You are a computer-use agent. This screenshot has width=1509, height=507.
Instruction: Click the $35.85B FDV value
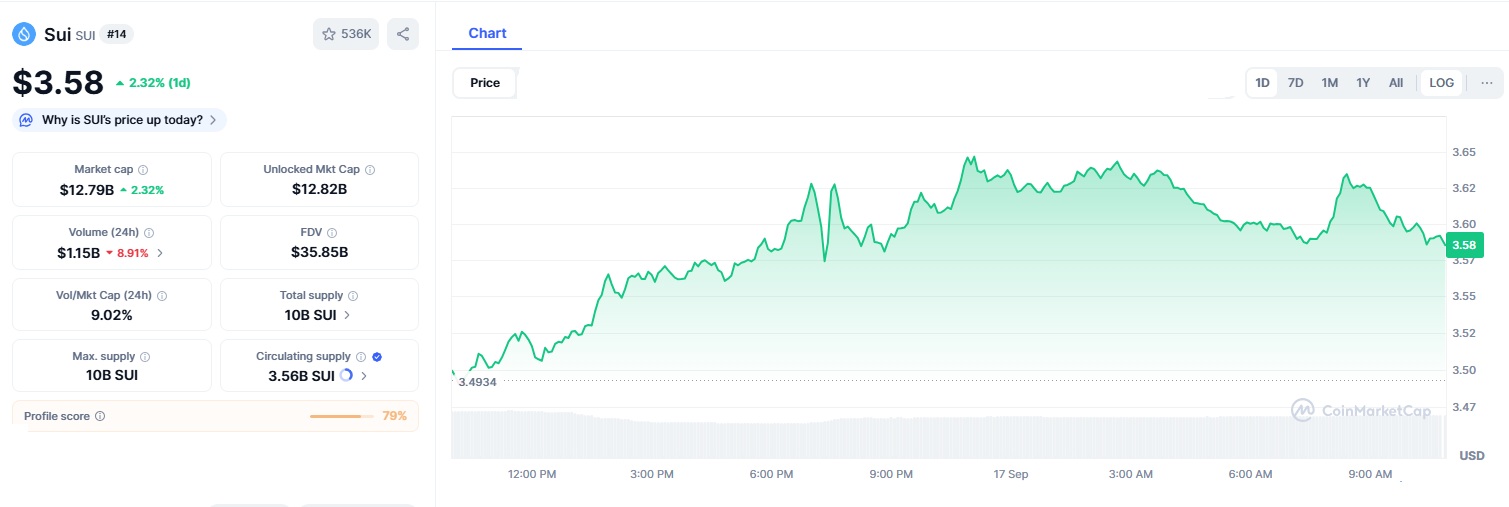tap(319, 252)
